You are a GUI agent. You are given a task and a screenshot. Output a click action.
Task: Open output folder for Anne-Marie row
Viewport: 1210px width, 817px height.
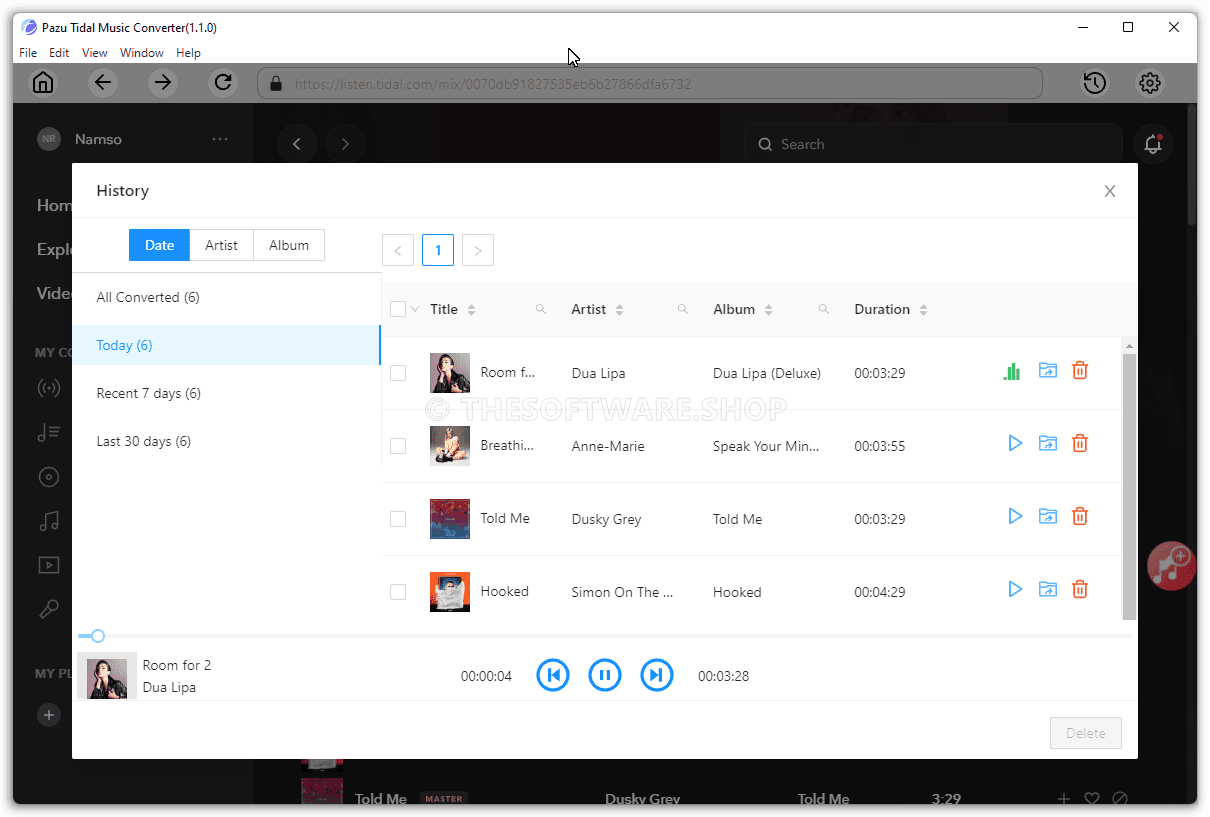coord(1047,443)
